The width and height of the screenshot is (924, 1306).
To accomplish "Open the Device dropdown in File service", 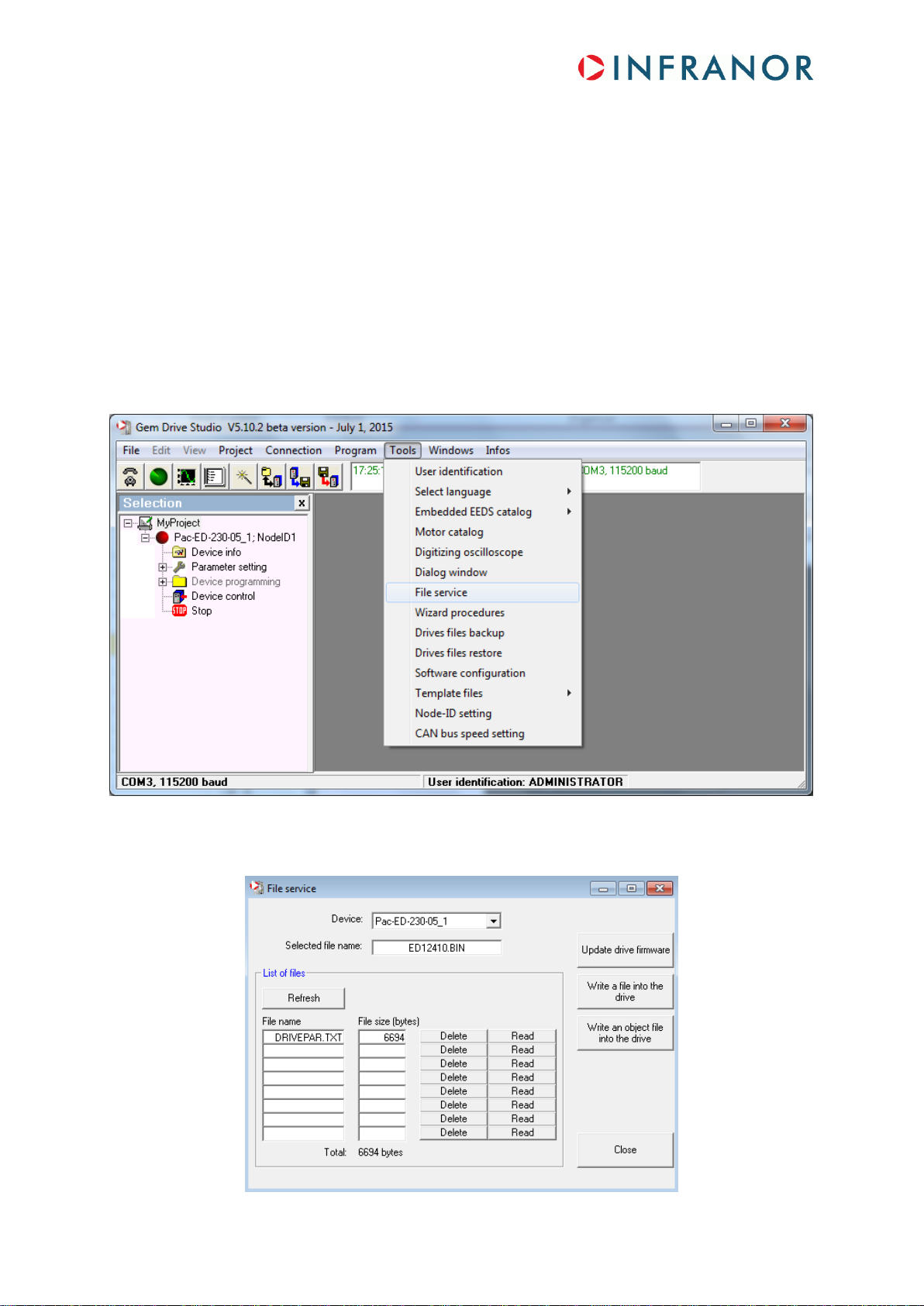I will click(x=494, y=921).
